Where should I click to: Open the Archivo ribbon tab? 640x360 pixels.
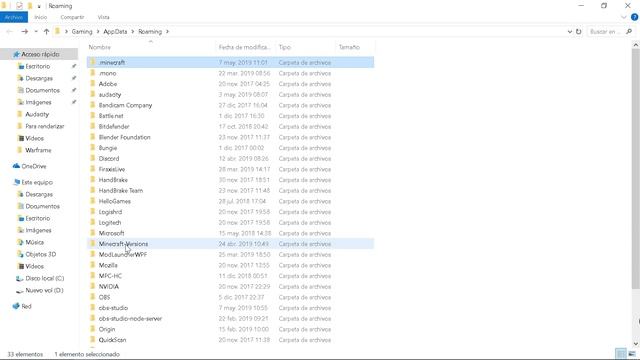click(14, 17)
